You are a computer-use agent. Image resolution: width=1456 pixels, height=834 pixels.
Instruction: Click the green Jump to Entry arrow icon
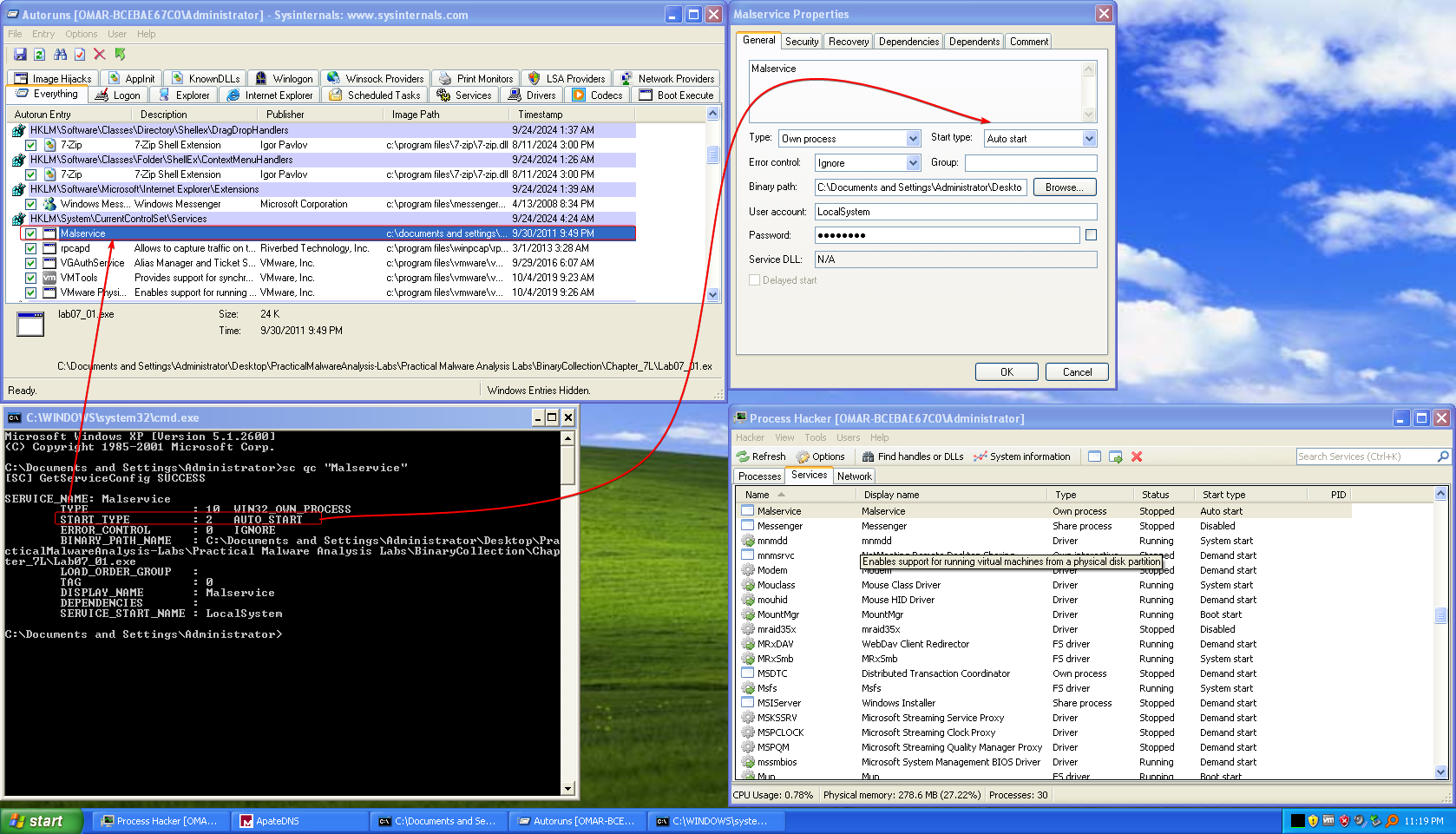tap(121, 55)
